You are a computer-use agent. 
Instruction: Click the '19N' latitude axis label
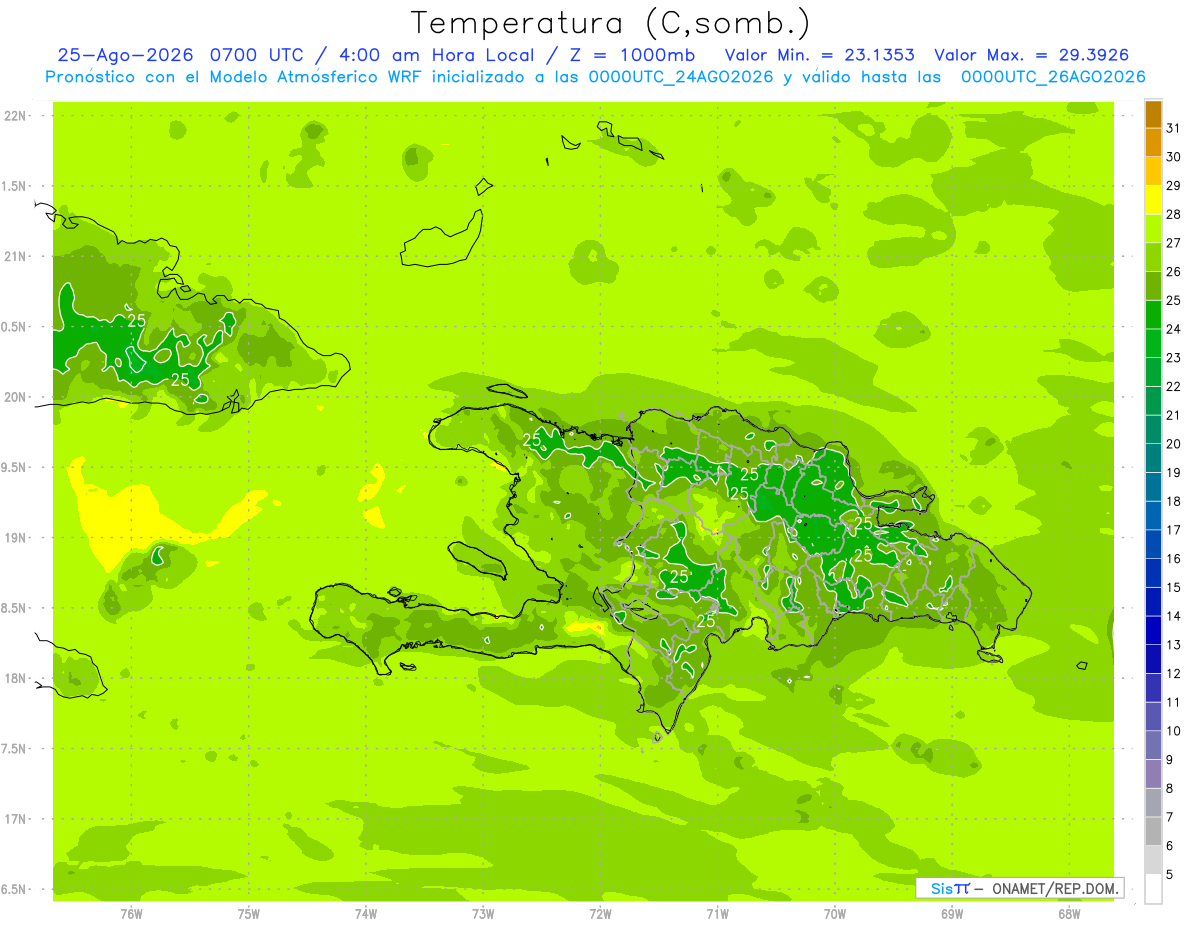15,538
